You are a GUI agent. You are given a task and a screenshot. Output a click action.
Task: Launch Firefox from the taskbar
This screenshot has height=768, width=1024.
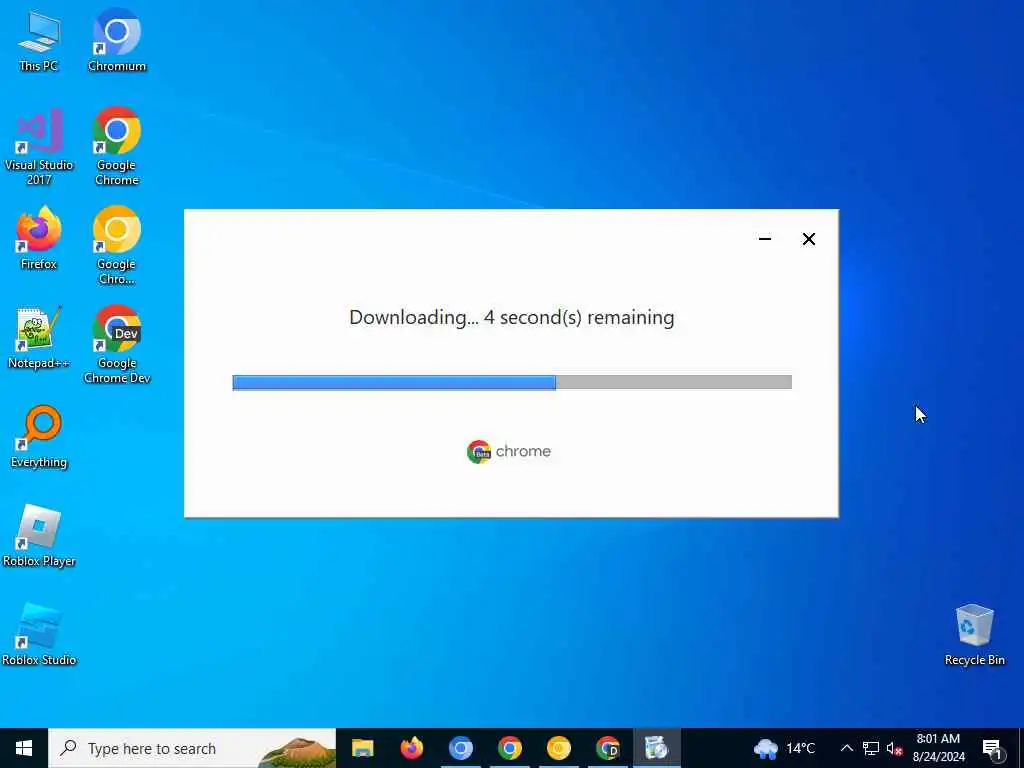coord(411,748)
